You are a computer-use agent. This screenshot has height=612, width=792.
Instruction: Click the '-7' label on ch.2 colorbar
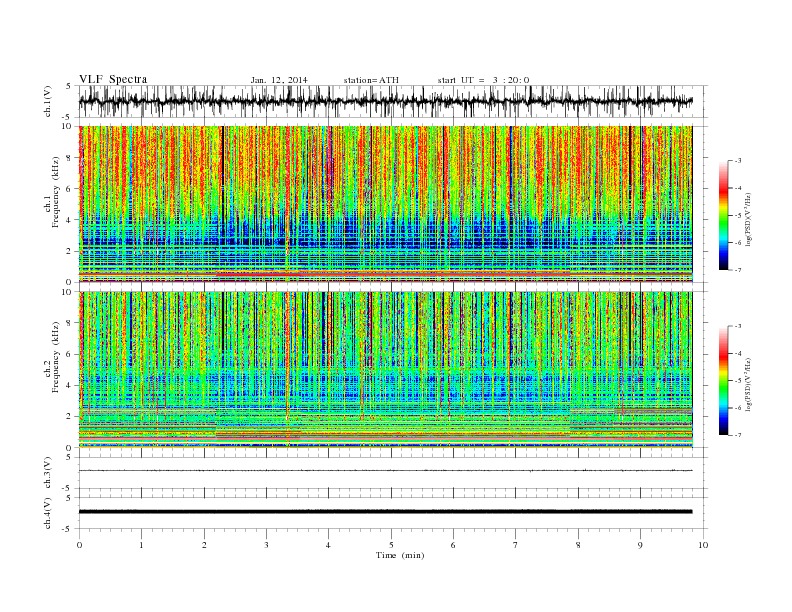737,435
